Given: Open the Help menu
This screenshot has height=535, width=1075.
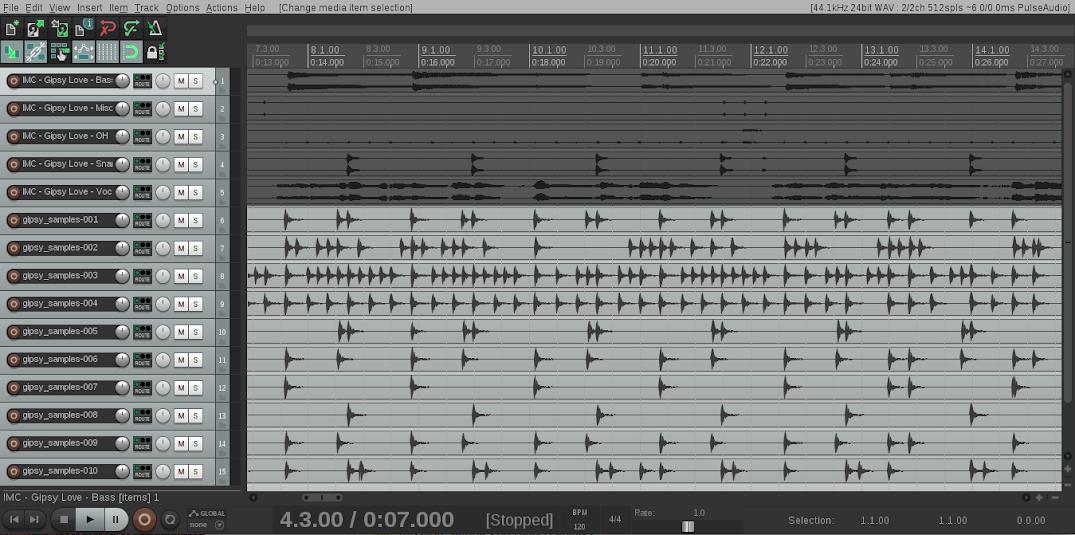Looking at the screenshot, I should [x=254, y=8].
